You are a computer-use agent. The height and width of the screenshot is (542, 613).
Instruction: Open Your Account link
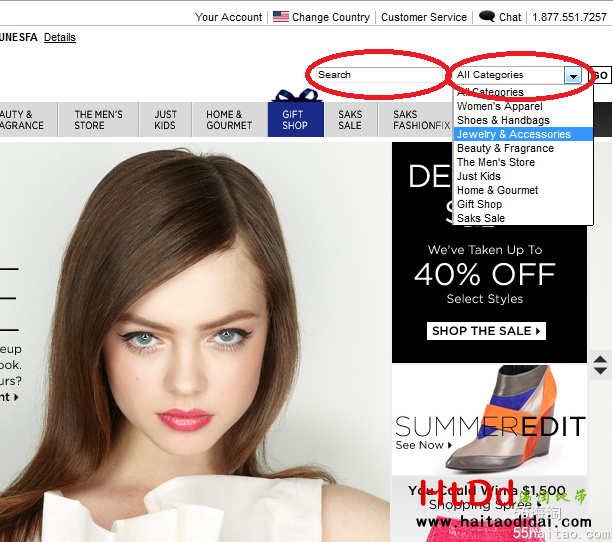228,17
